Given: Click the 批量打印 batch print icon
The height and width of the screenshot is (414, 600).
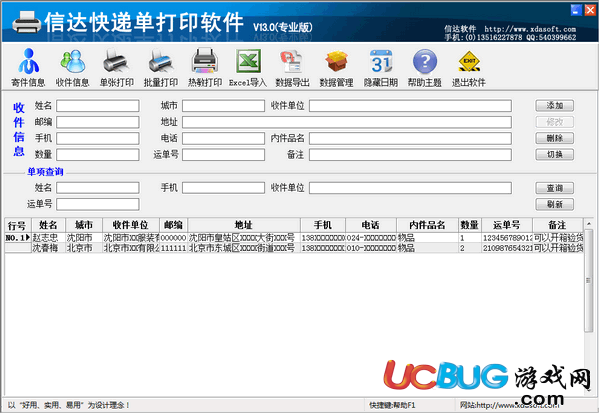Looking at the screenshot, I should tap(161, 67).
